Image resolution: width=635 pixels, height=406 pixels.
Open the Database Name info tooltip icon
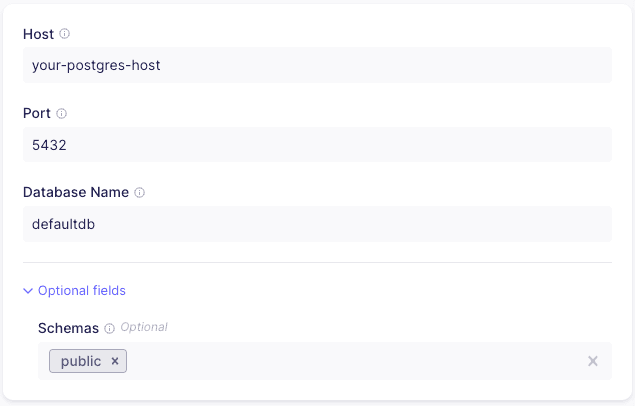tap(140, 192)
